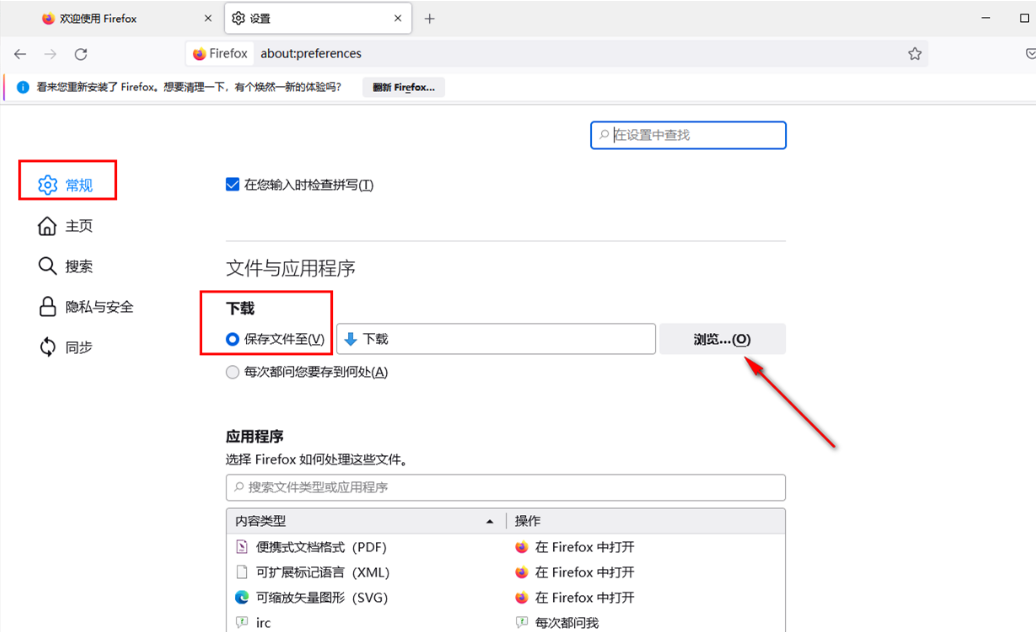Open the 常规 settings category
This screenshot has height=632, width=1036.
tap(67, 185)
